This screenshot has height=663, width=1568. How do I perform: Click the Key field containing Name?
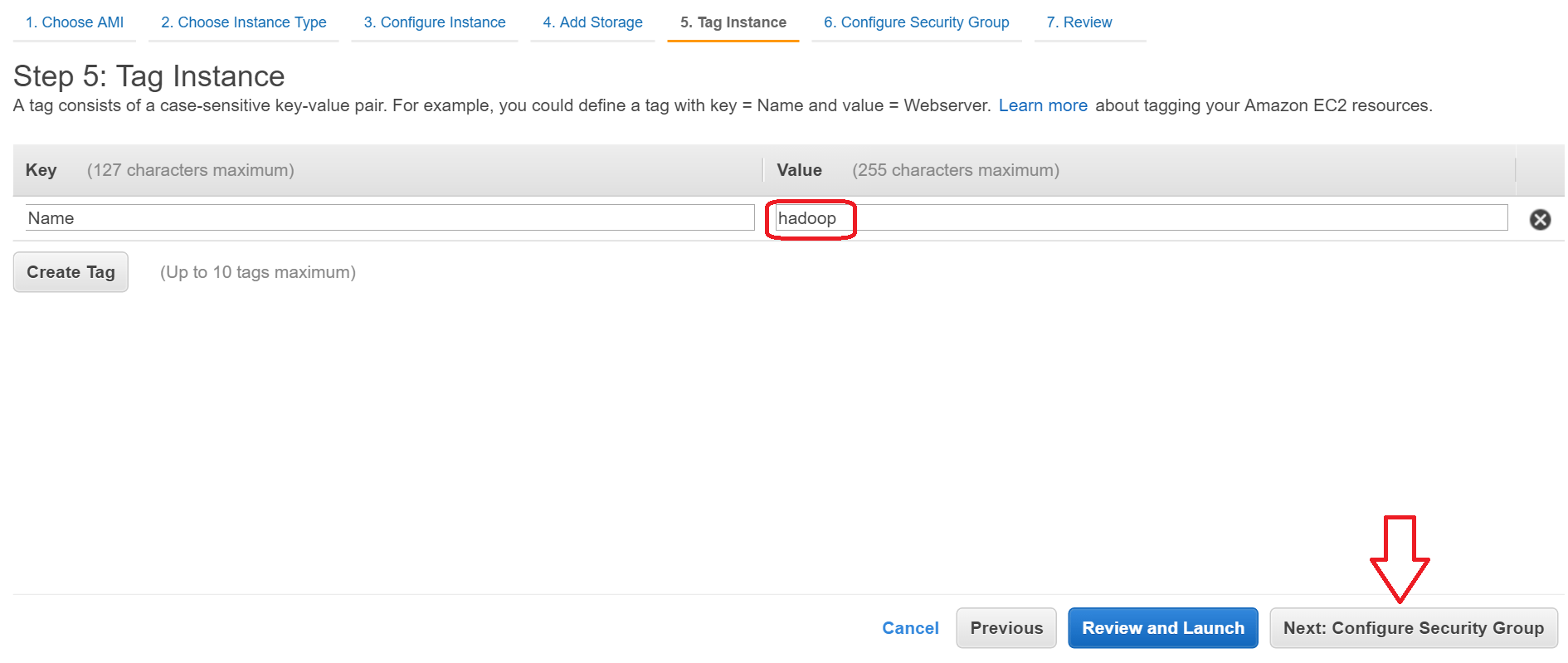point(390,218)
